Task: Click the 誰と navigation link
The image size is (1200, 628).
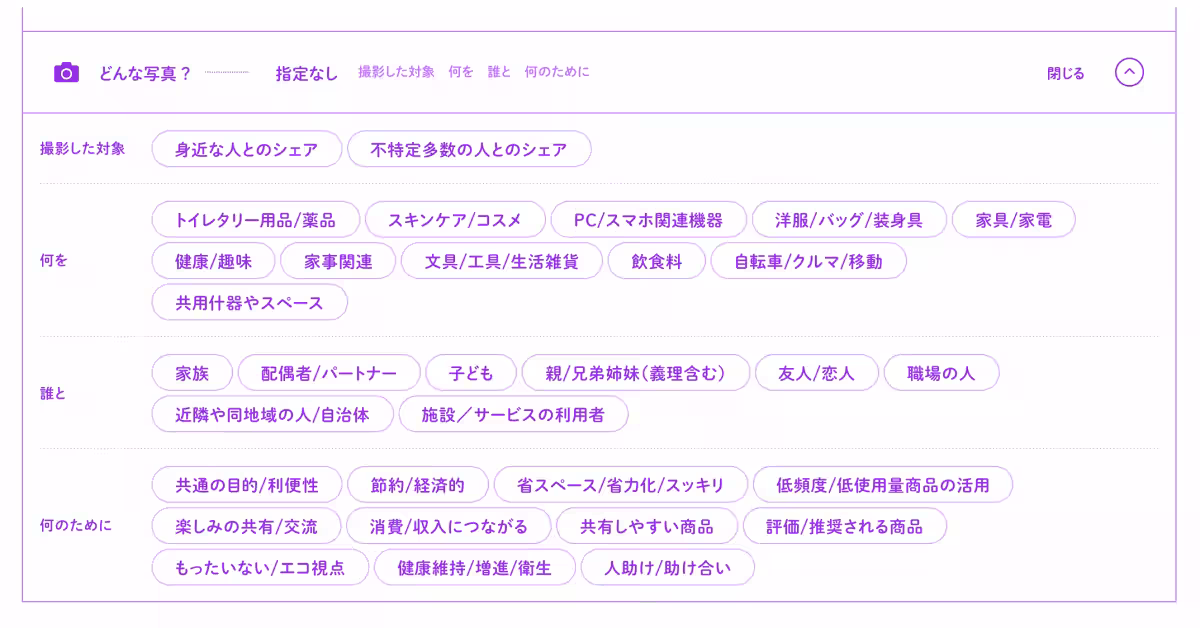Action: coord(498,72)
